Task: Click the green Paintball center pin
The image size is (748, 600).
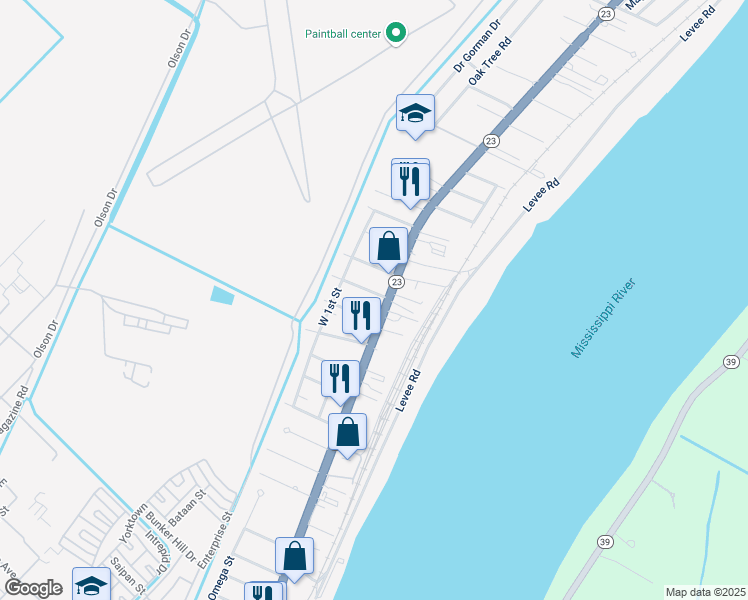Action: tap(395, 34)
